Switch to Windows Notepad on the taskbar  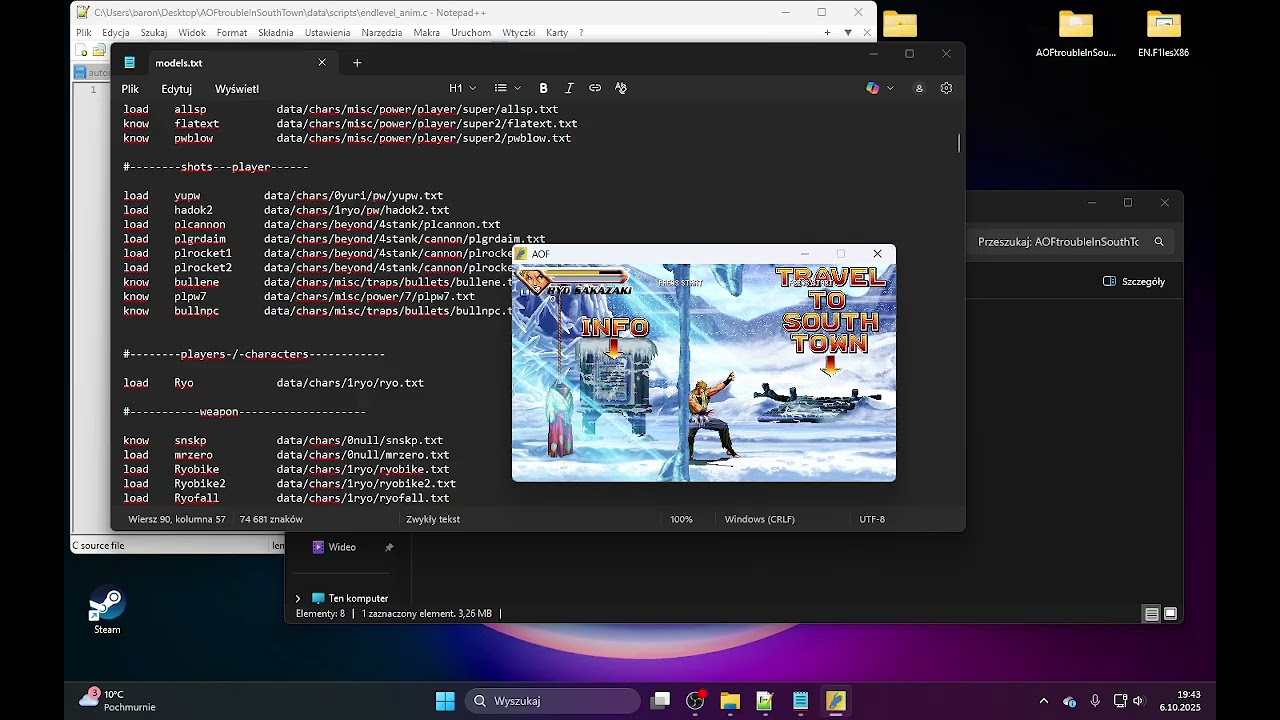[800, 701]
